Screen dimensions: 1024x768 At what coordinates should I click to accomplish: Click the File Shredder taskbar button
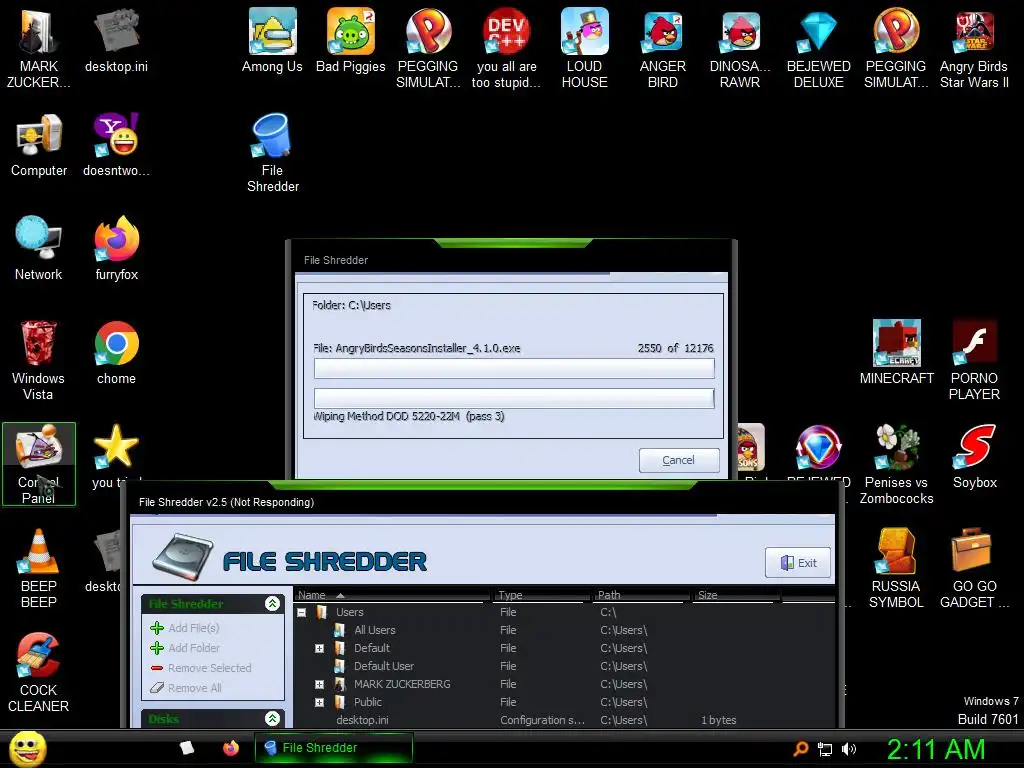[x=334, y=748]
